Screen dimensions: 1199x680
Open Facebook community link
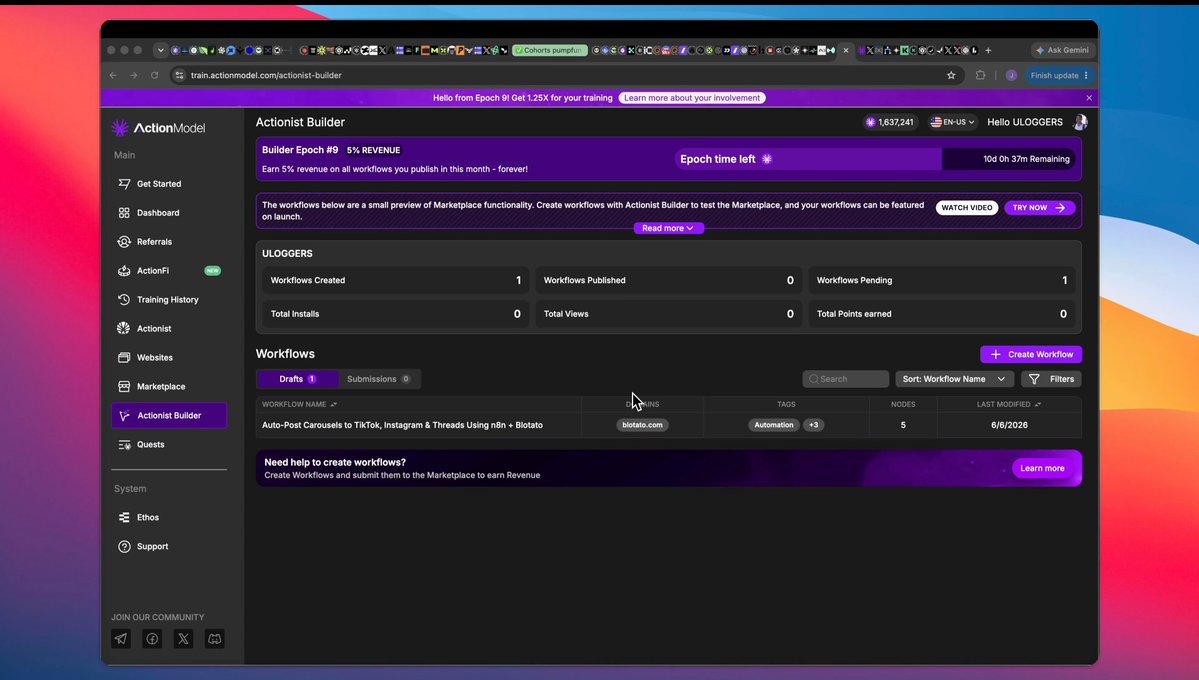(152, 639)
